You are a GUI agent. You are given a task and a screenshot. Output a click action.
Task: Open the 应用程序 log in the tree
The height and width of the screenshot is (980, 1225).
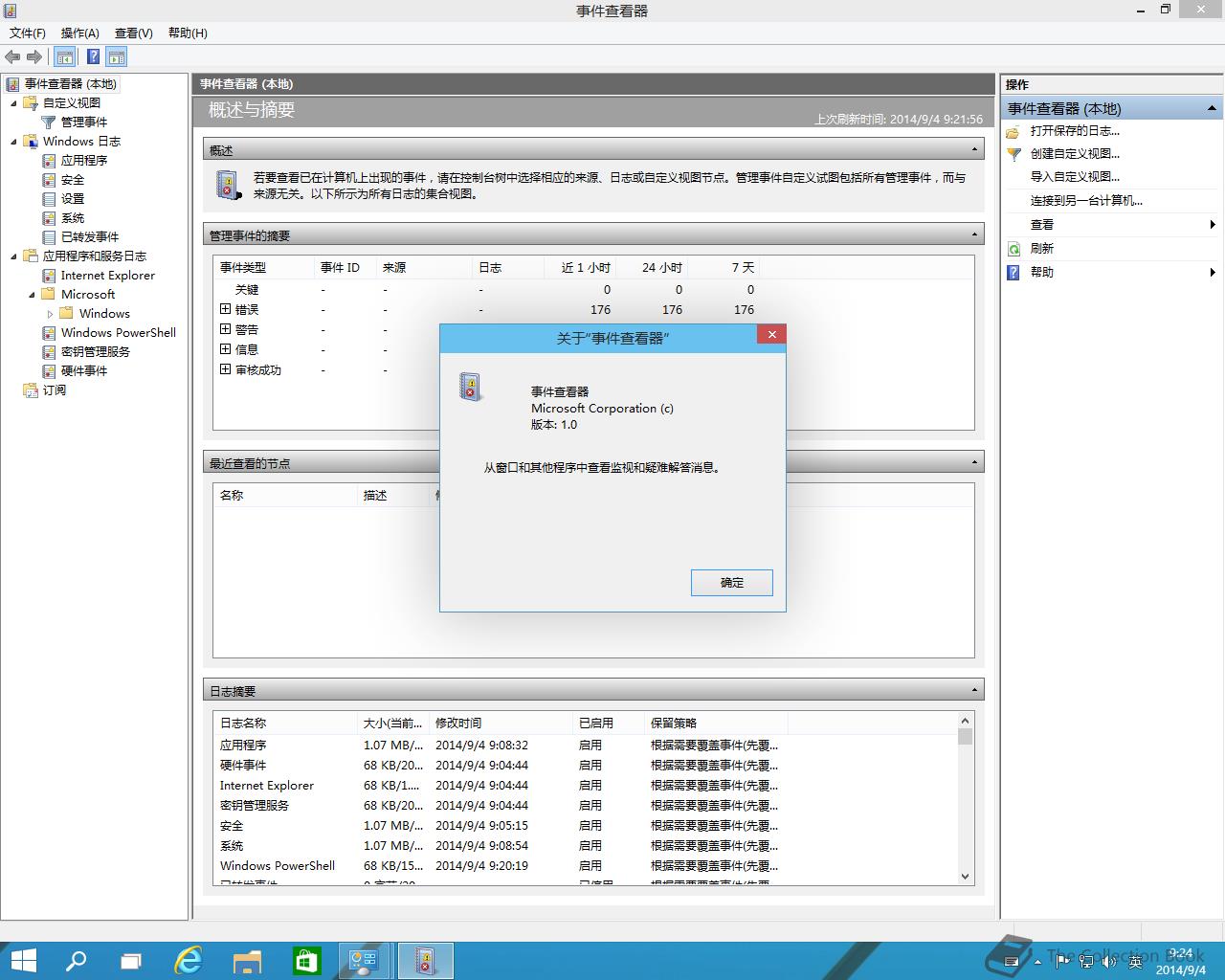84,160
